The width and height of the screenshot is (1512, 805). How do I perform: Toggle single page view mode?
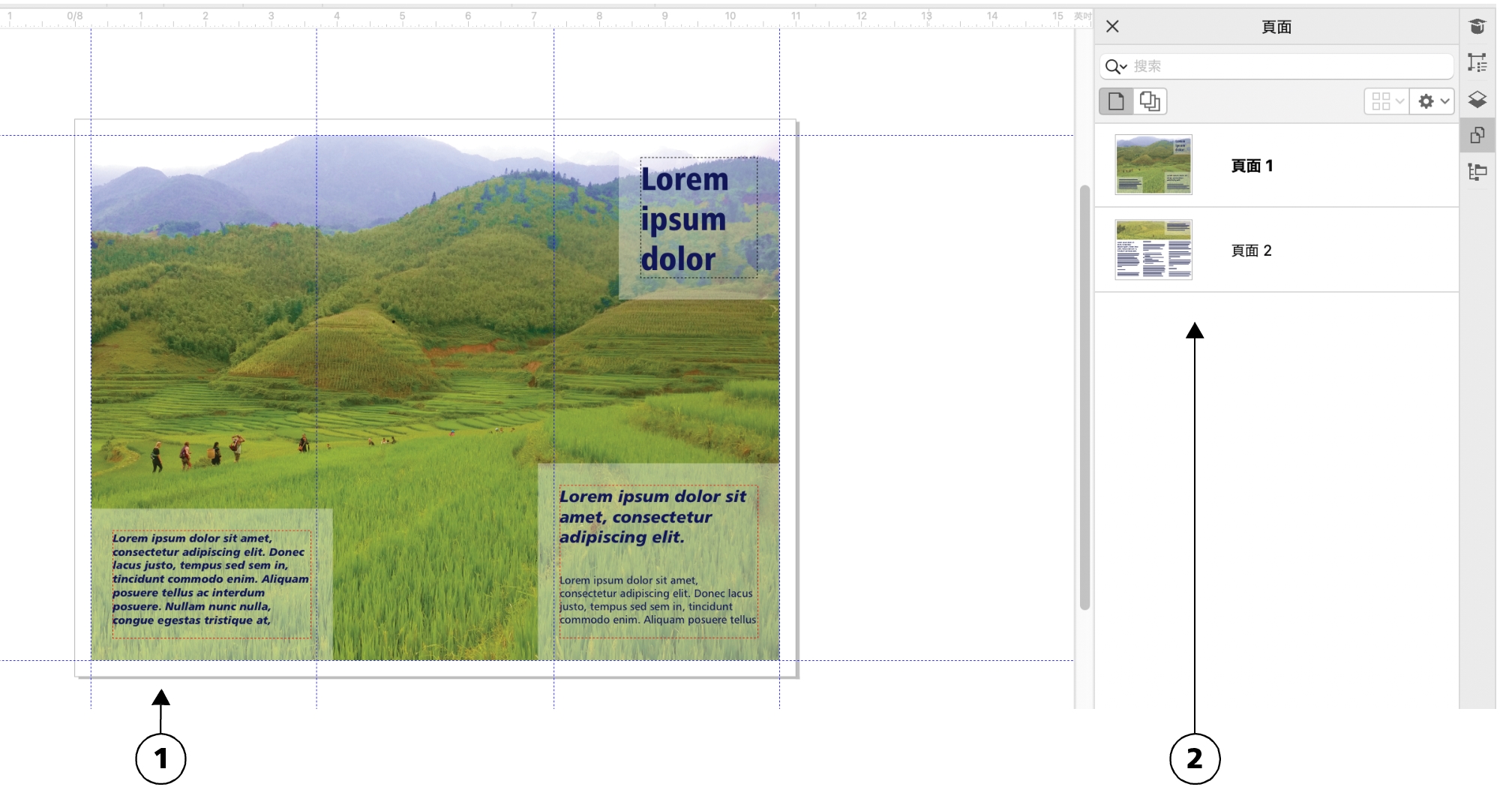click(1116, 101)
